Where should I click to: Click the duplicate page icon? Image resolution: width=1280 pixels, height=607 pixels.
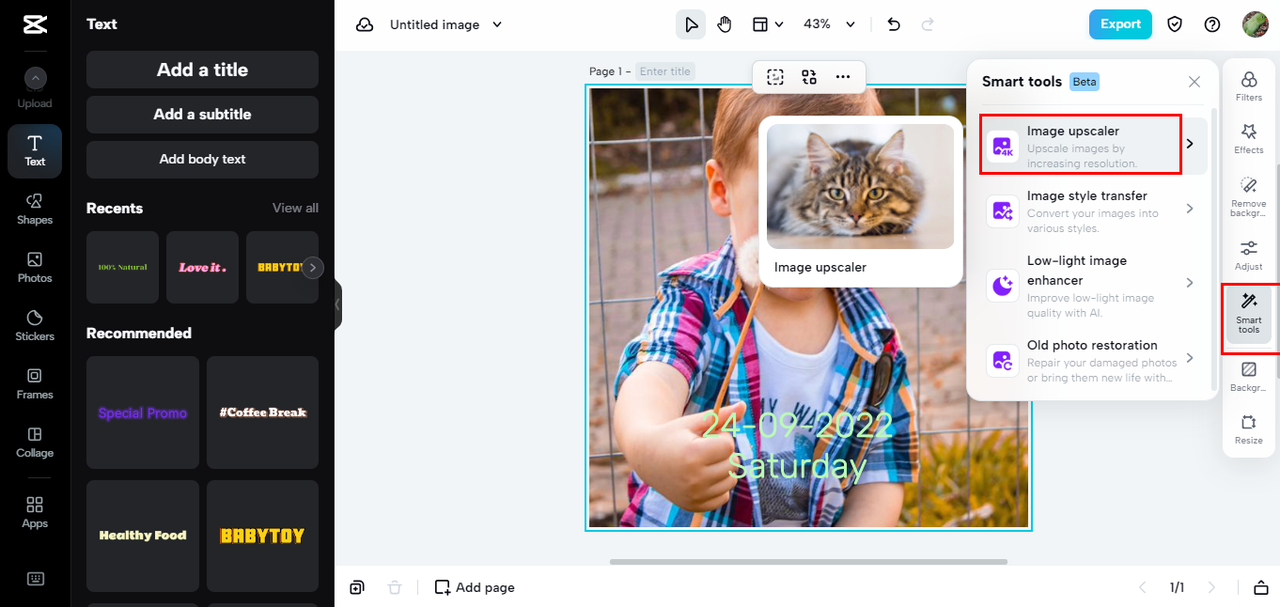(358, 587)
